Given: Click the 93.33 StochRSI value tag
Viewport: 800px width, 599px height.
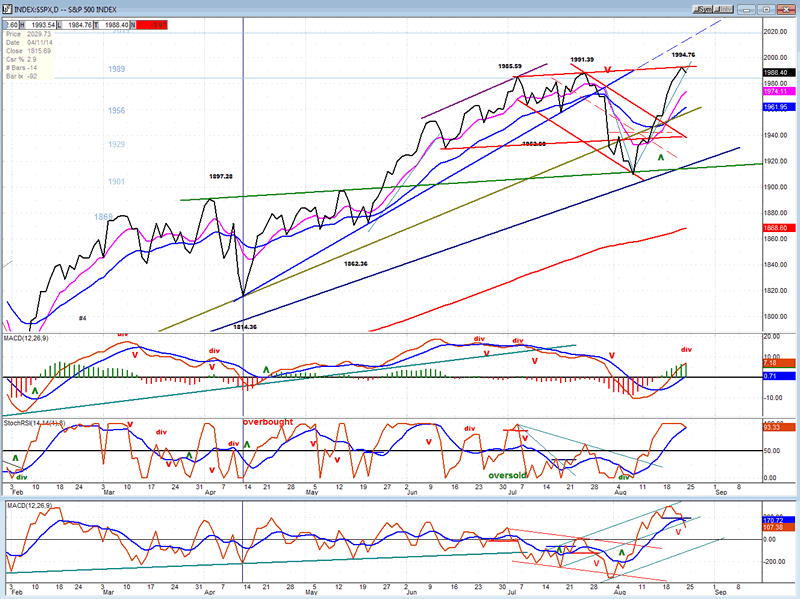Looking at the screenshot, I should point(779,427).
